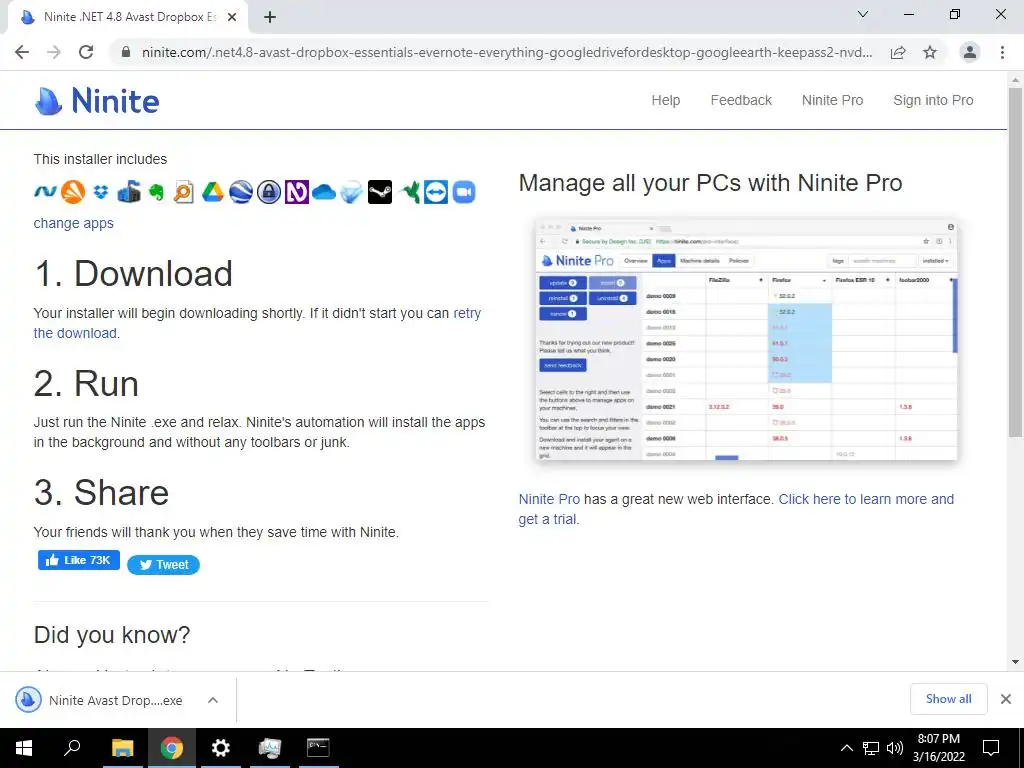
Task: Click the light-blue diamond app icon
Action: tap(352, 192)
